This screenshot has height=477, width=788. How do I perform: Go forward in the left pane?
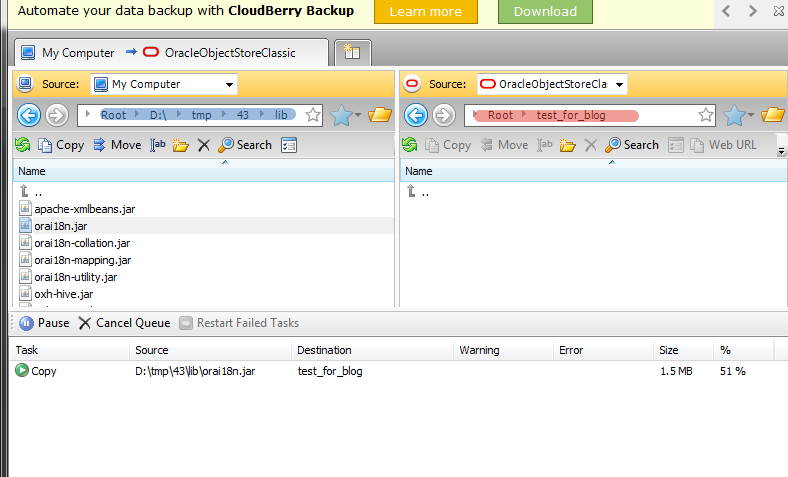pos(57,115)
